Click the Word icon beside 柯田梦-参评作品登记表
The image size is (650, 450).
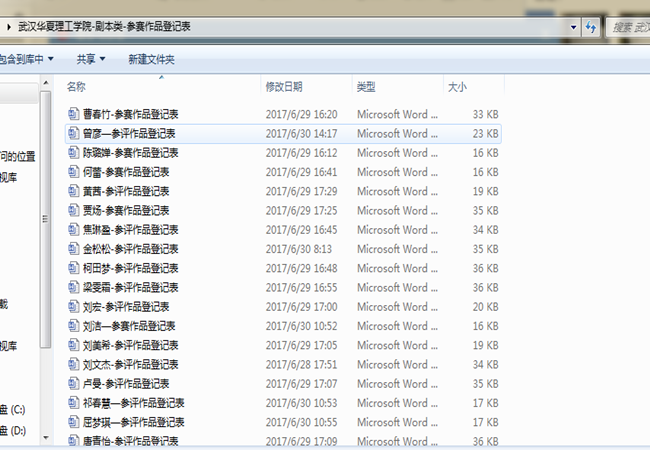point(73,268)
